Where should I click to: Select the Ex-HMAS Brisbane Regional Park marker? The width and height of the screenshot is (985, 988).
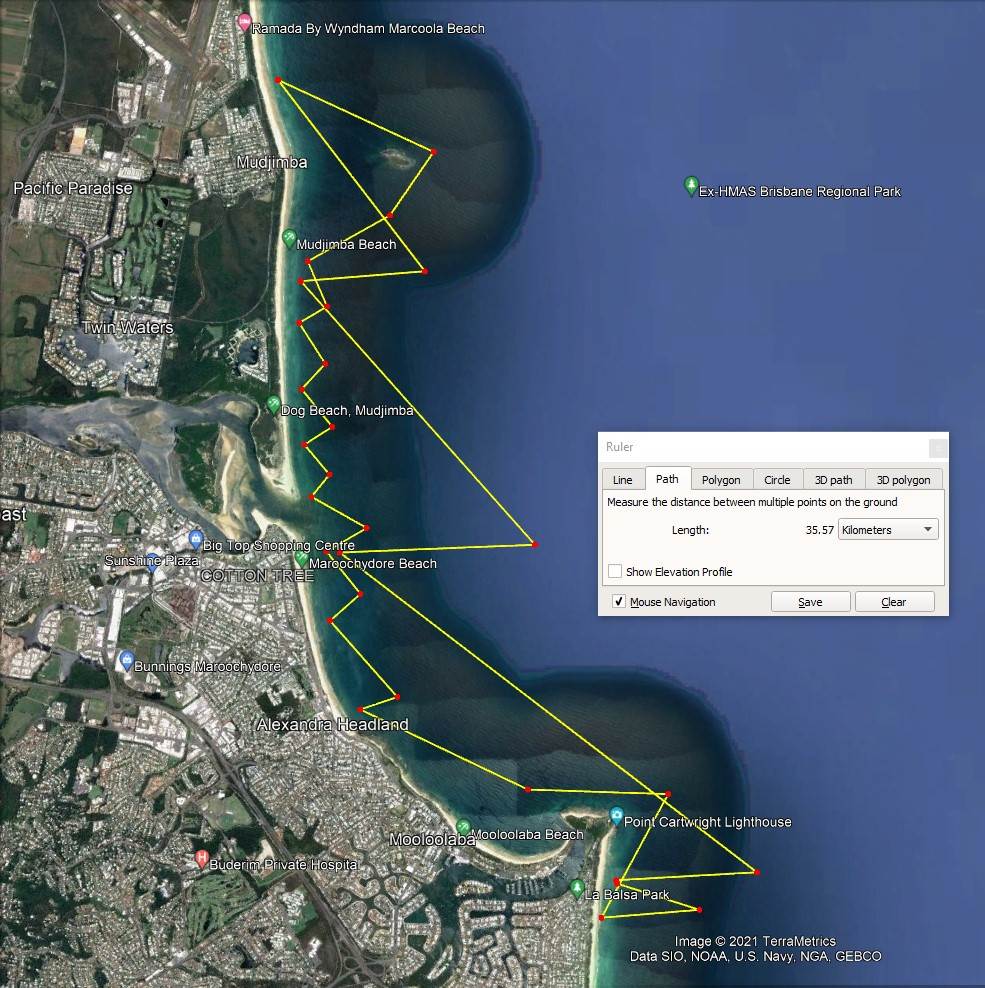(x=691, y=185)
